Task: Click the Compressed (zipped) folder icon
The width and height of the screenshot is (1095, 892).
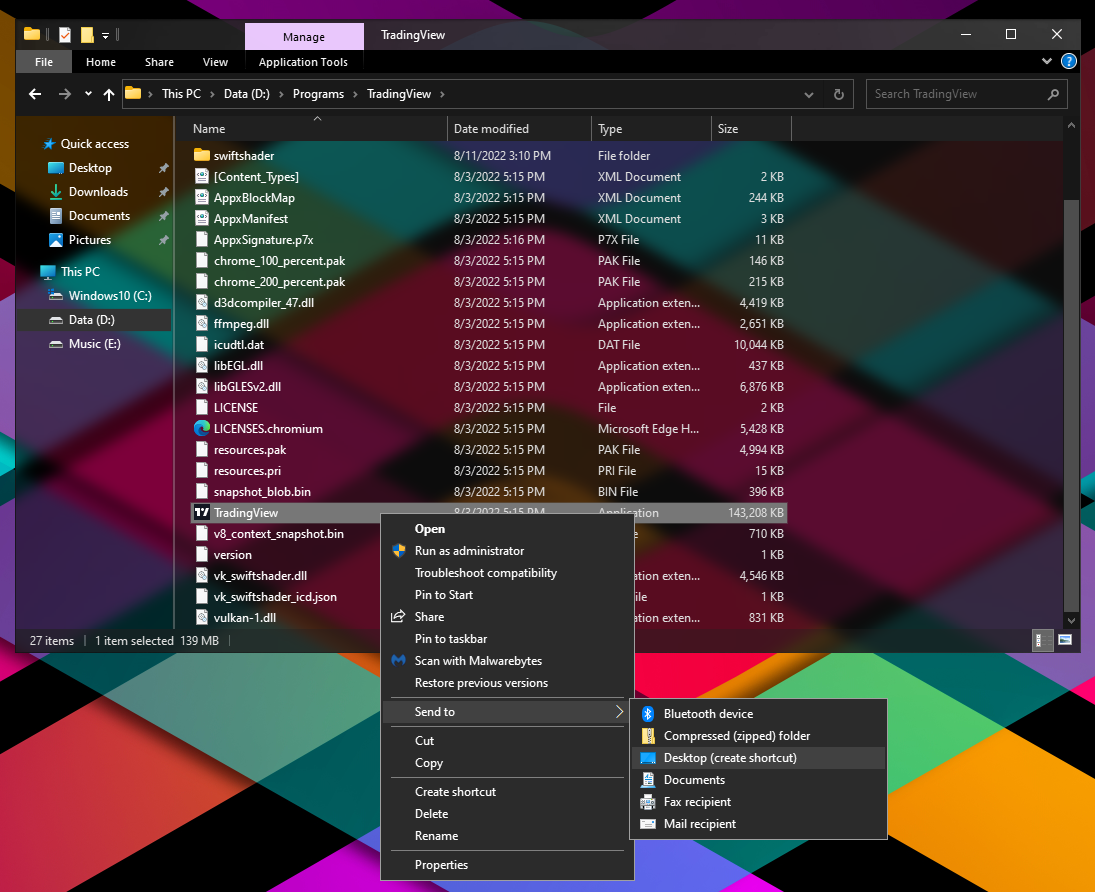Action: pyautogui.click(x=648, y=736)
